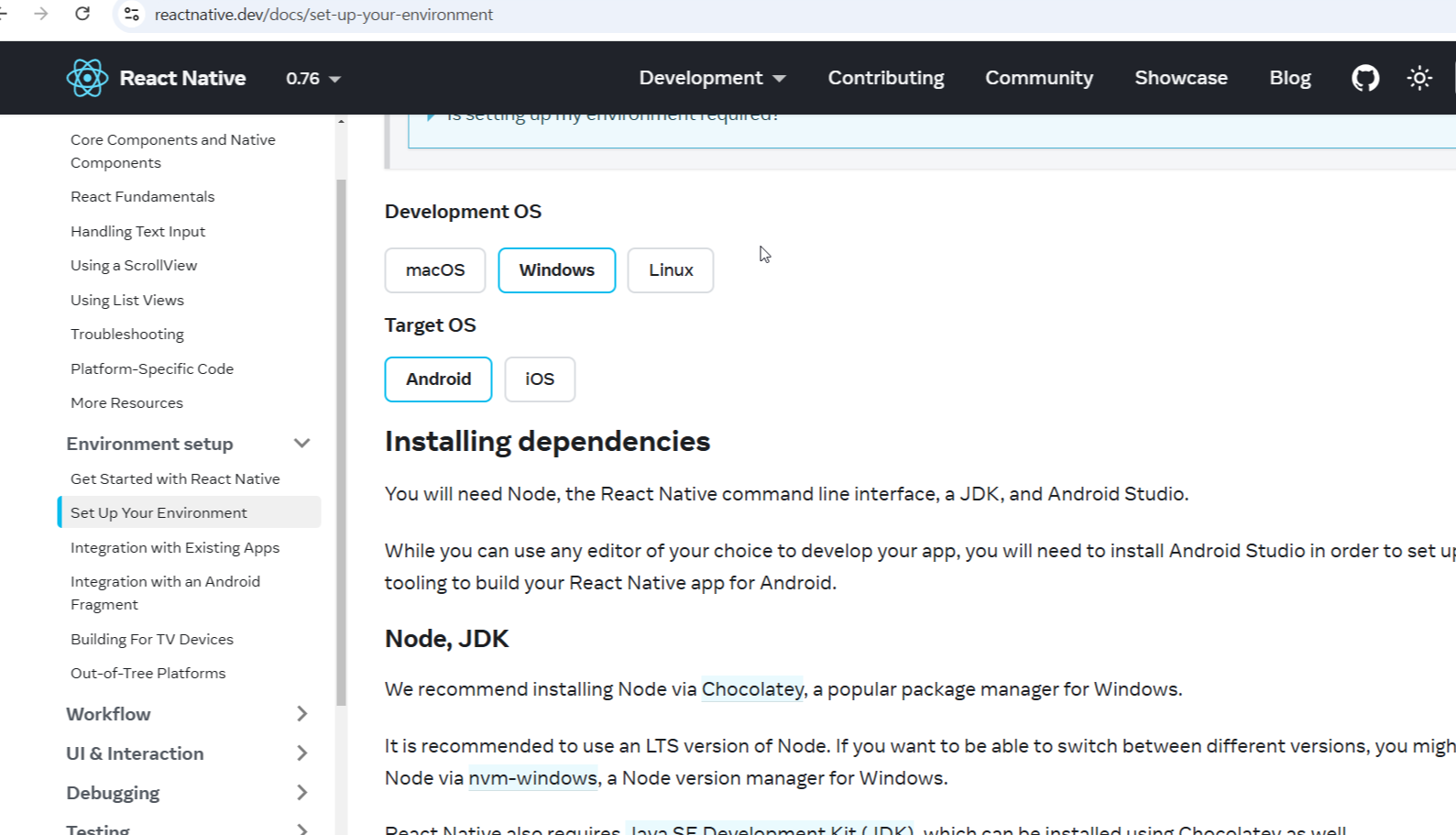
Task: Click the React Native title text
Action: [x=182, y=78]
